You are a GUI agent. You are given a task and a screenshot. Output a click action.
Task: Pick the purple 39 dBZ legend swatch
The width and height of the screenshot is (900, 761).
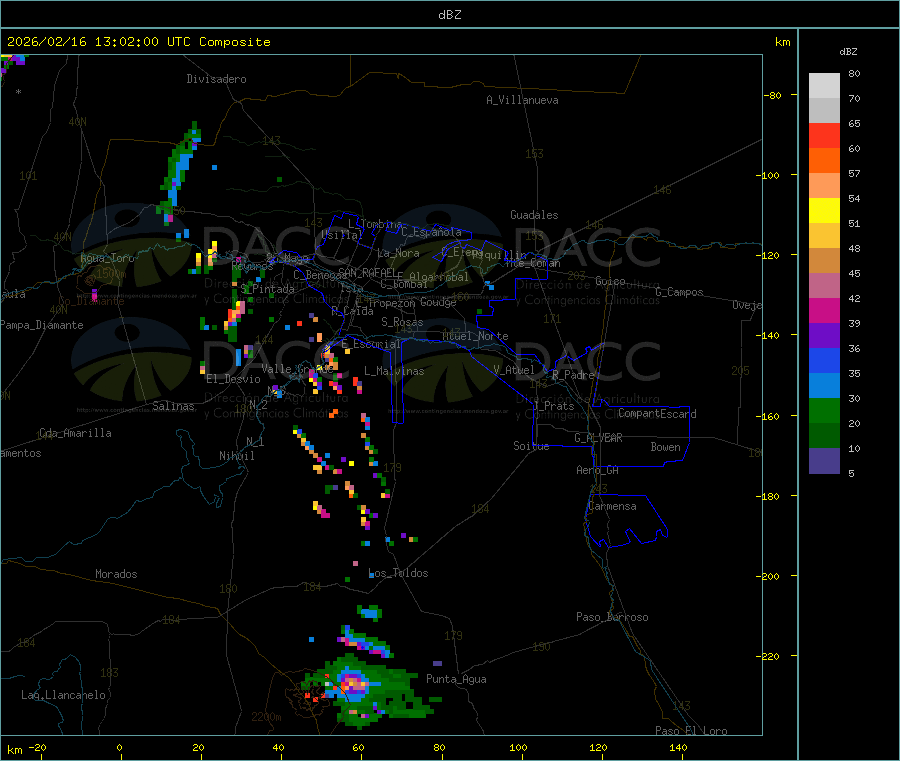coord(824,336)
